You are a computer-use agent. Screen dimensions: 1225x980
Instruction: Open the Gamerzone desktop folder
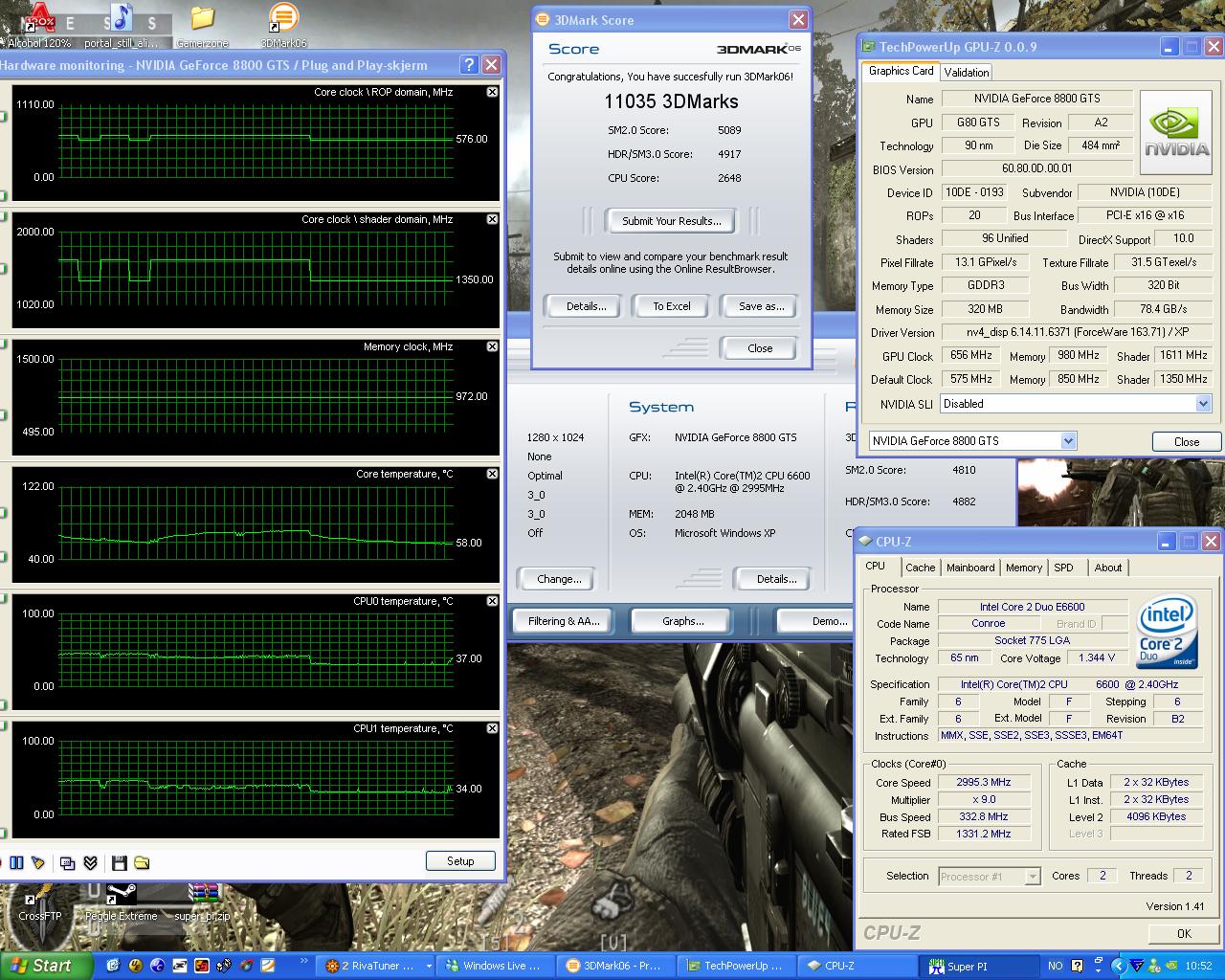tap(202, 26)
